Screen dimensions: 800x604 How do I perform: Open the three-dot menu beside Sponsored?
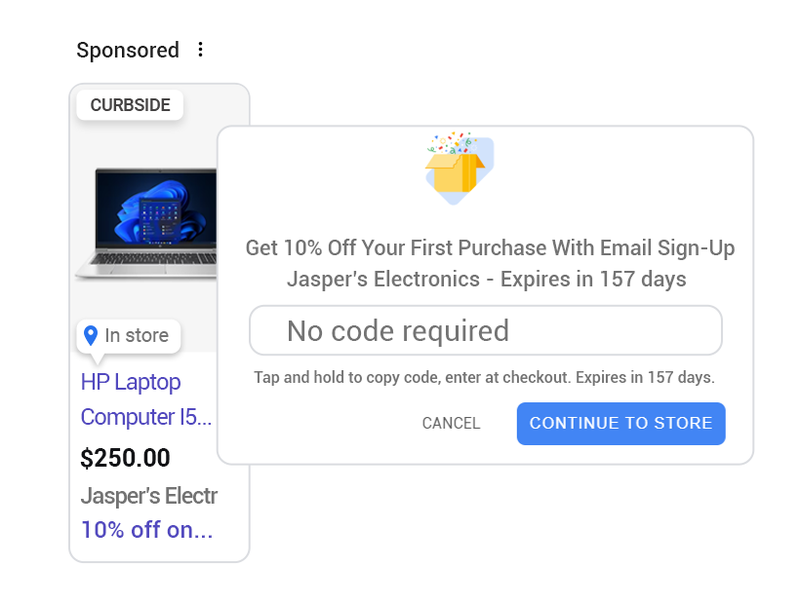coord(200,49)
